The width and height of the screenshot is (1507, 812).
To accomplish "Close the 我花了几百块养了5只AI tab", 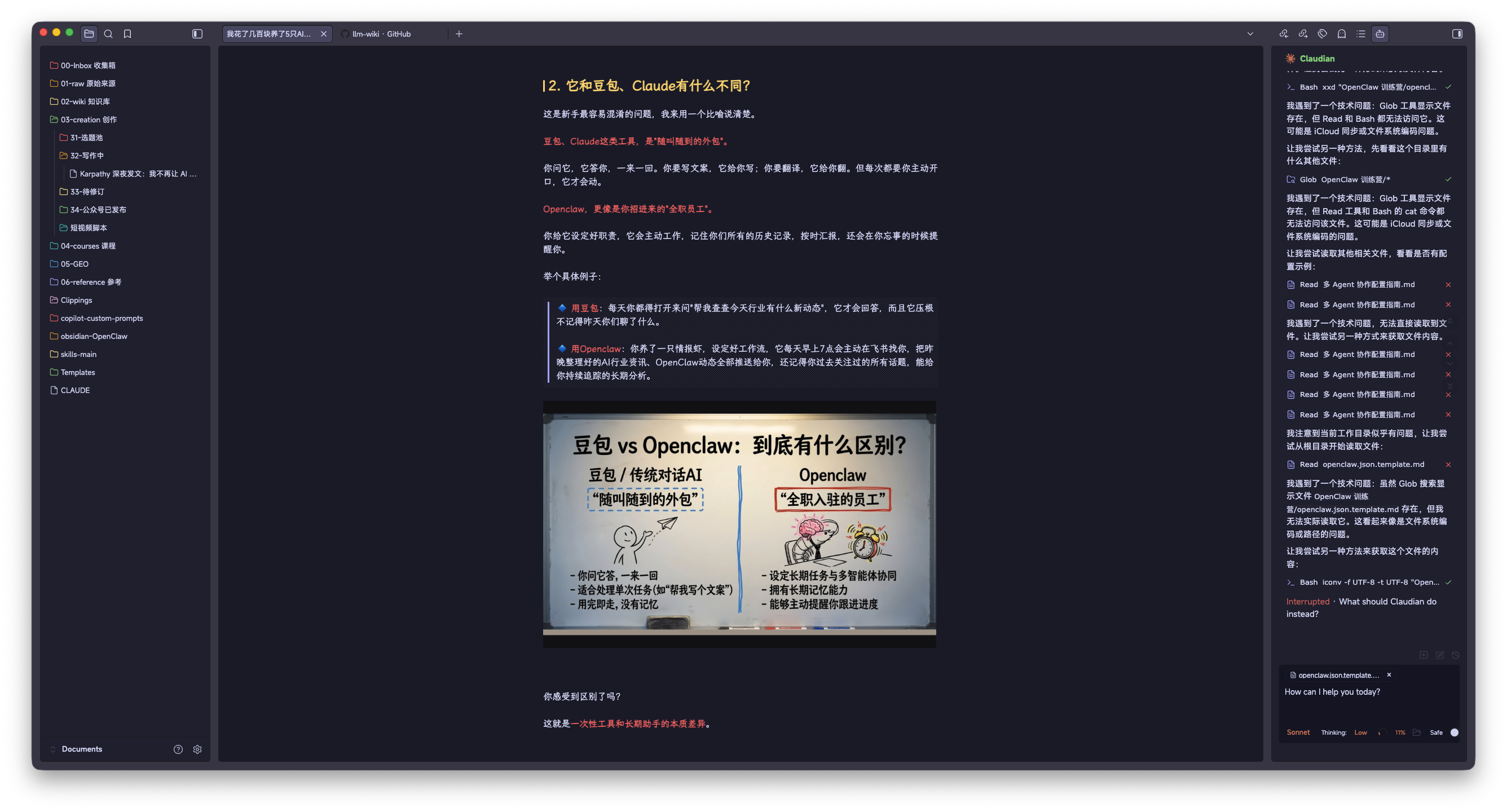I will [324, 34].
